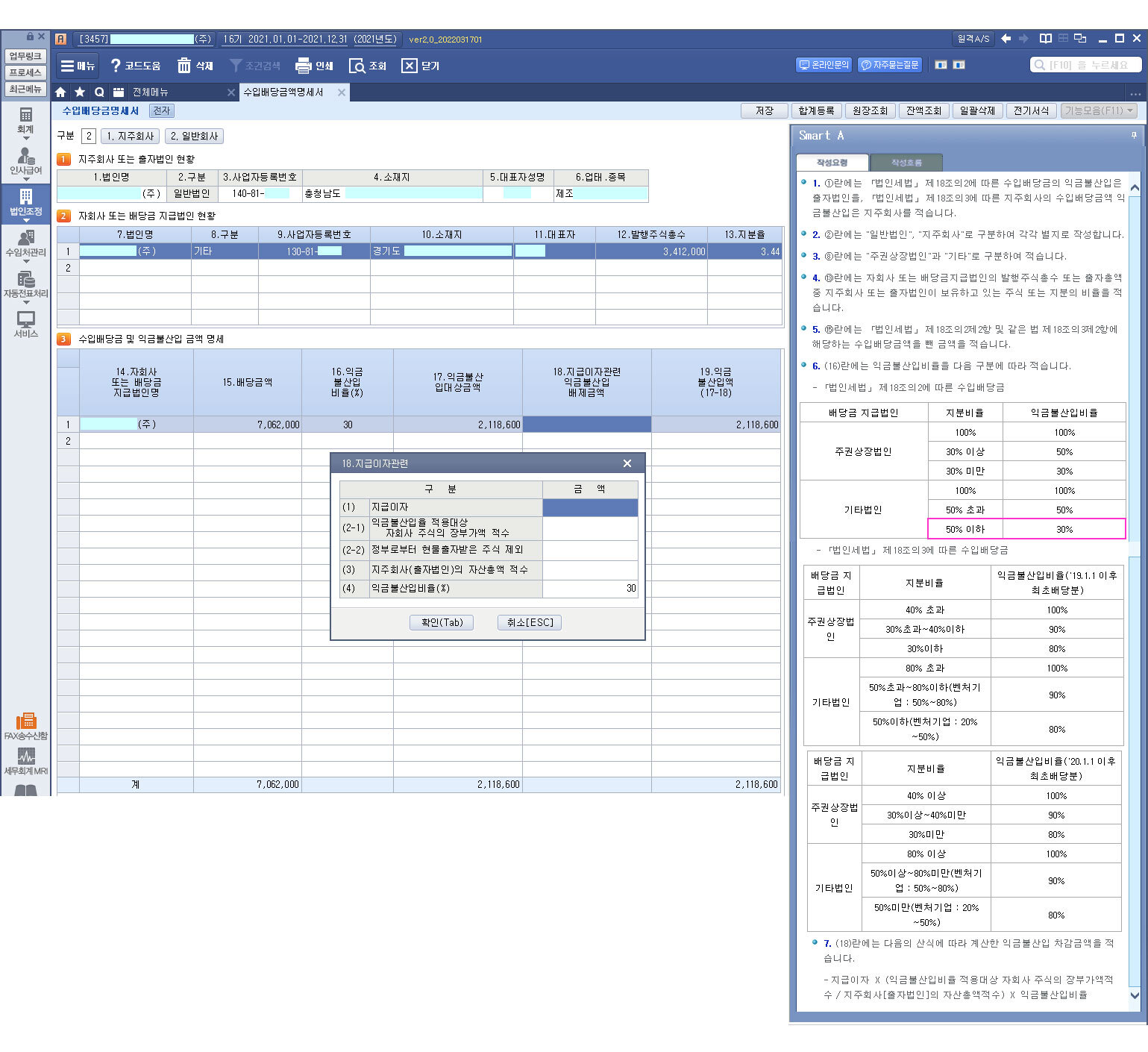This screenshot has width=1148, height=1052.
Task: Click the 일괄삭제 button
Action: pyautogui.click(x=977, y=110)
